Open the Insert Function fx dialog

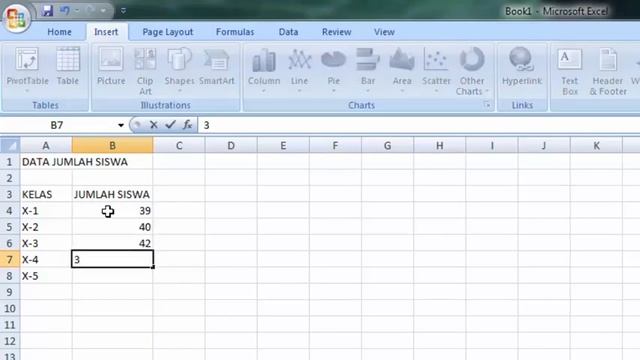(x=187, y=125)
